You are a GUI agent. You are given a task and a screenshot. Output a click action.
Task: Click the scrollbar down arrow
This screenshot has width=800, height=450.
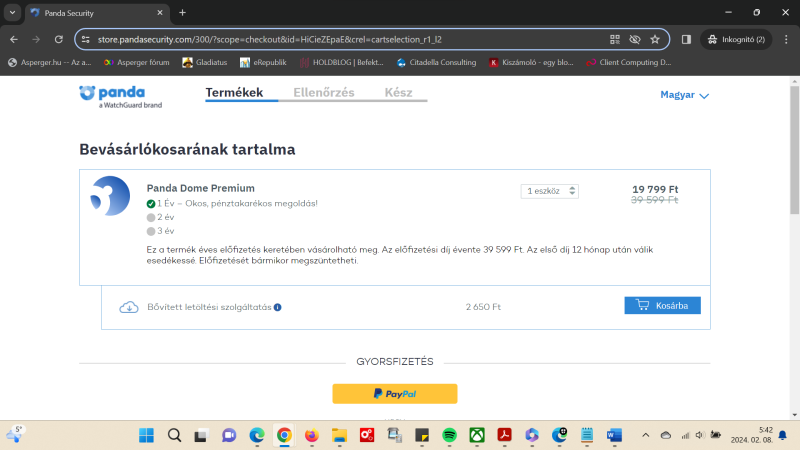point(794,415)
